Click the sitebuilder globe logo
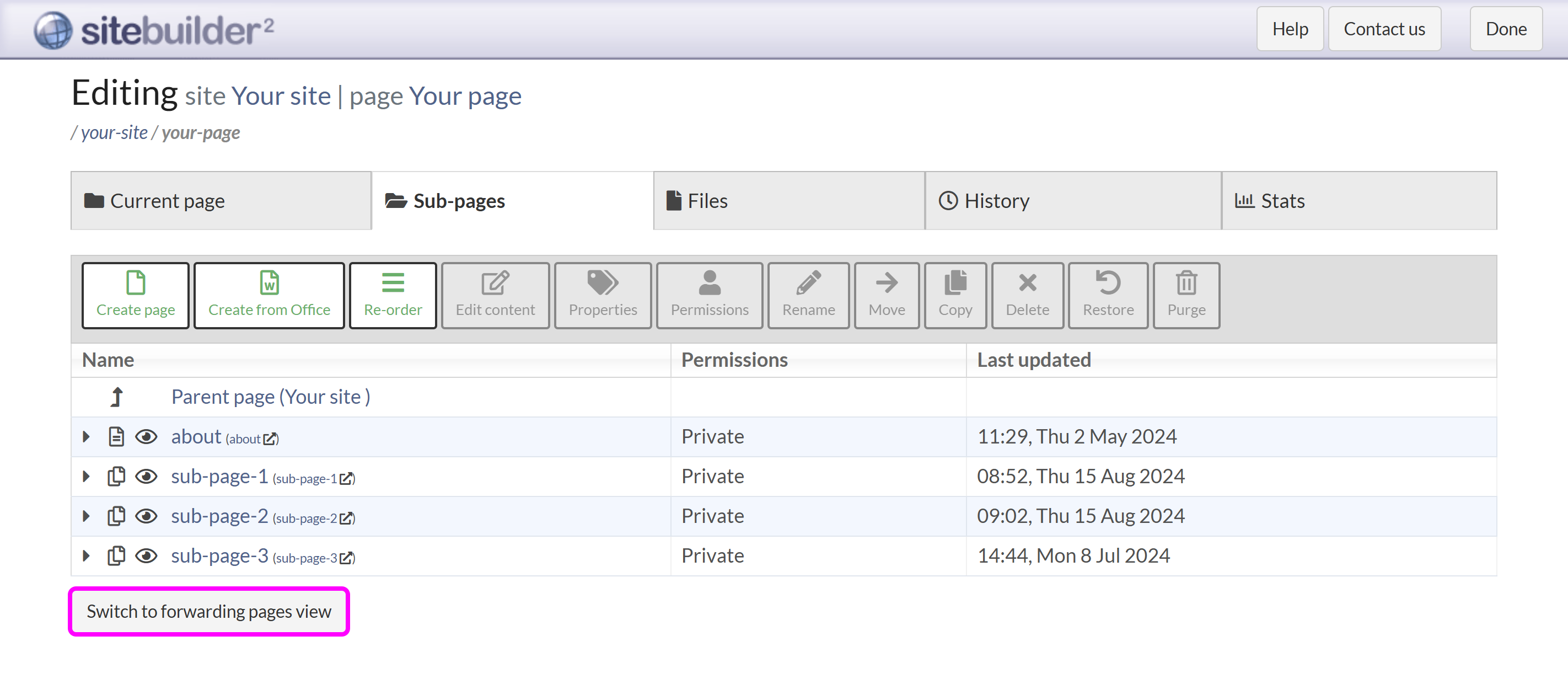Image resolution: width=1568 pixels, height=684 pixels. [53, 29]
